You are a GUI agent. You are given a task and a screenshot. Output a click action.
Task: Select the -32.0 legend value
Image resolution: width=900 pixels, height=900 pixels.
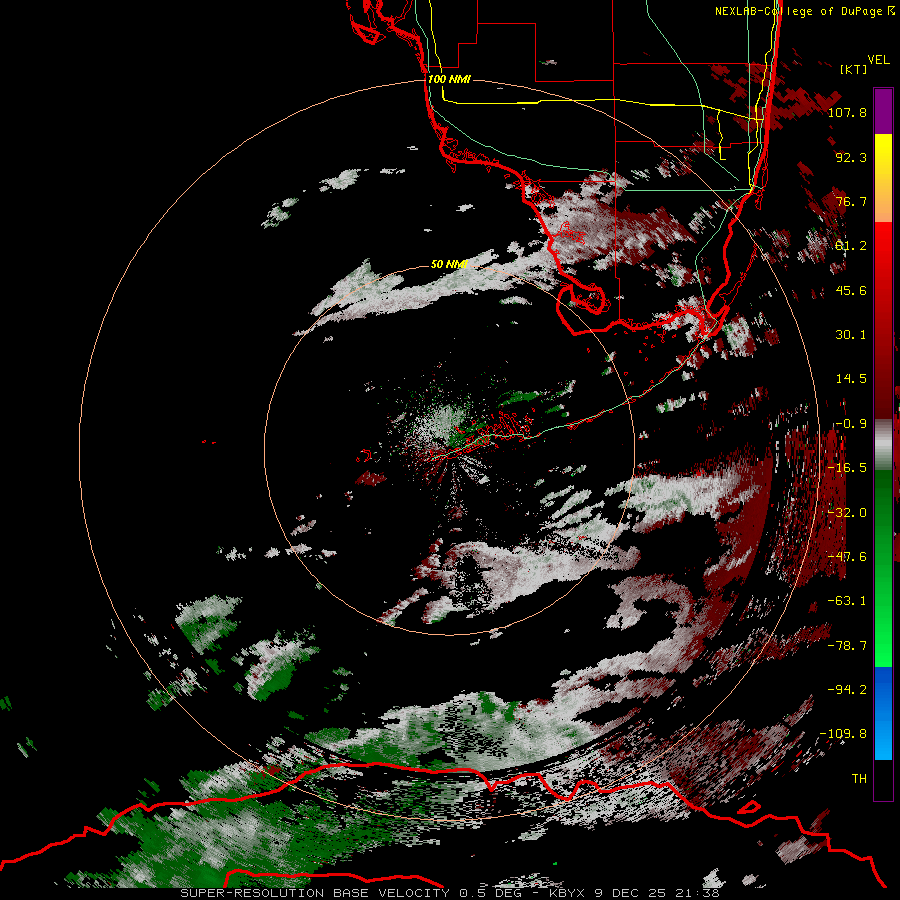point(847,512)
